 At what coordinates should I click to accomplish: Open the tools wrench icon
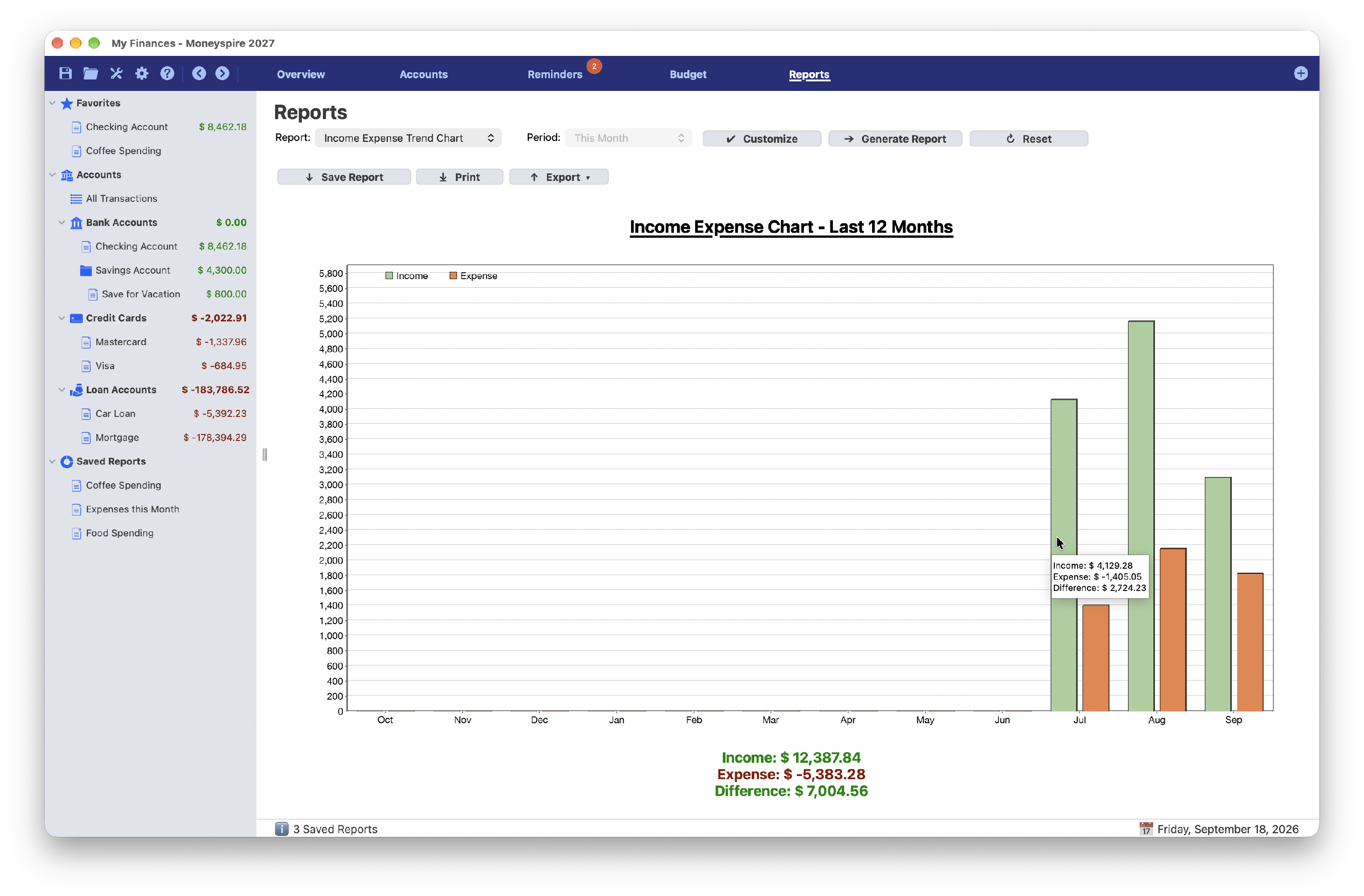(x=116, y=73)
